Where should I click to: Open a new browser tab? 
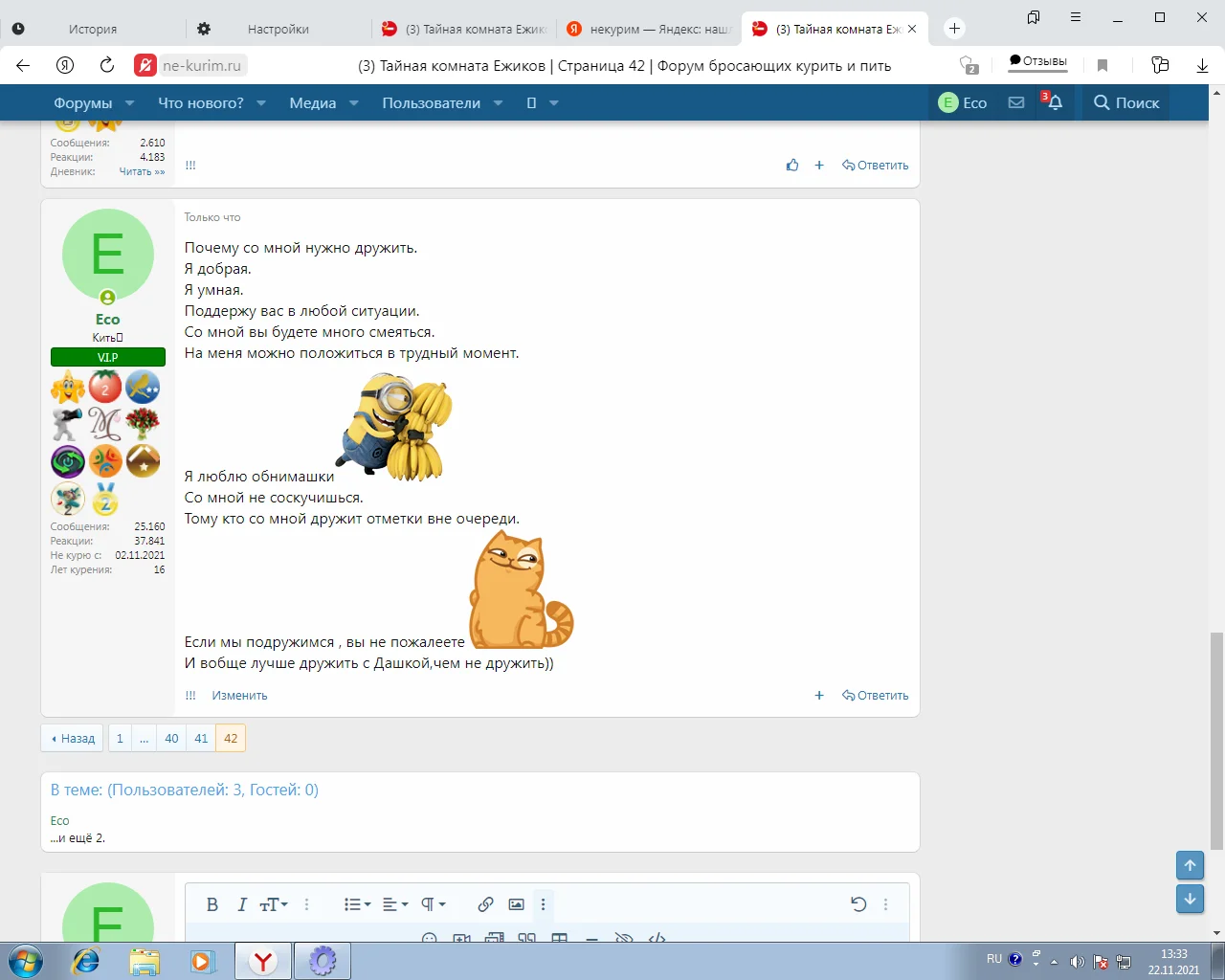coord(954,29)
